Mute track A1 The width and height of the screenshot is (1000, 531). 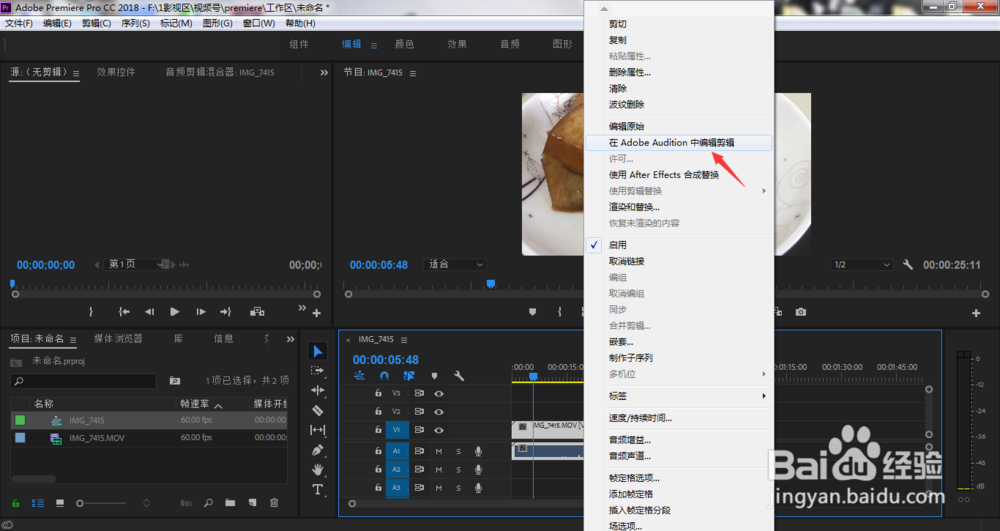point(439,451)
